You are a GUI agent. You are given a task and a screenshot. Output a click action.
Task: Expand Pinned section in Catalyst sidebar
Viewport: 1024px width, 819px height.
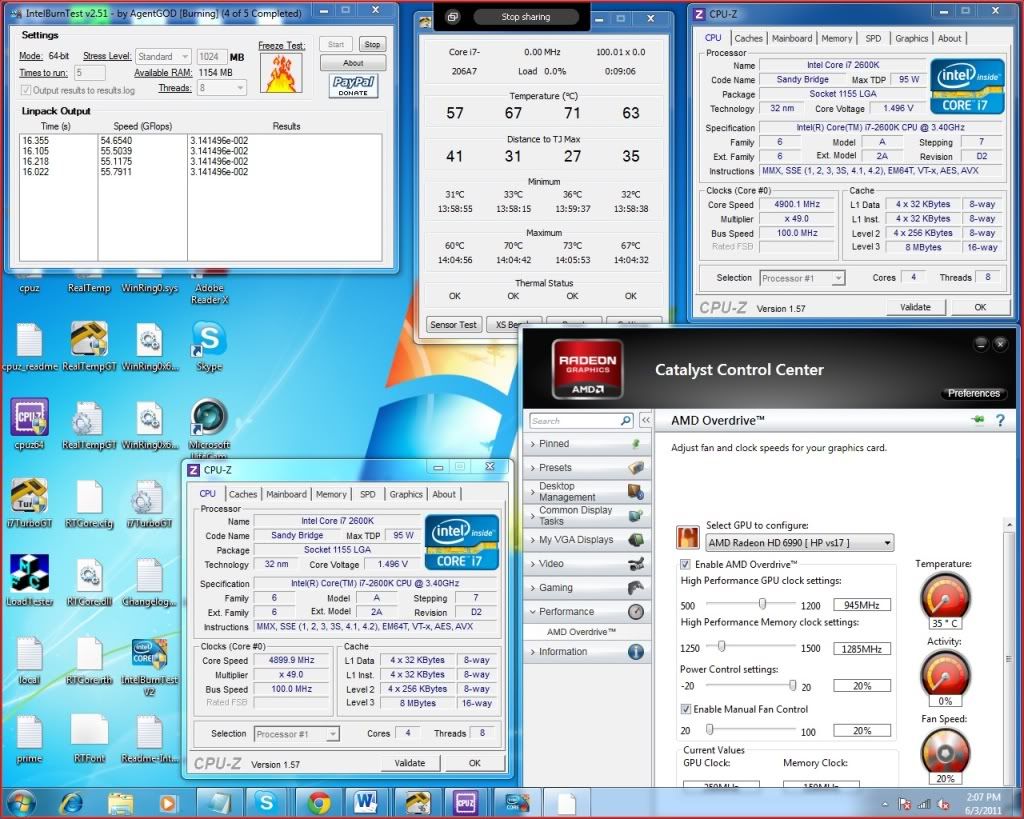pos(586,443)
